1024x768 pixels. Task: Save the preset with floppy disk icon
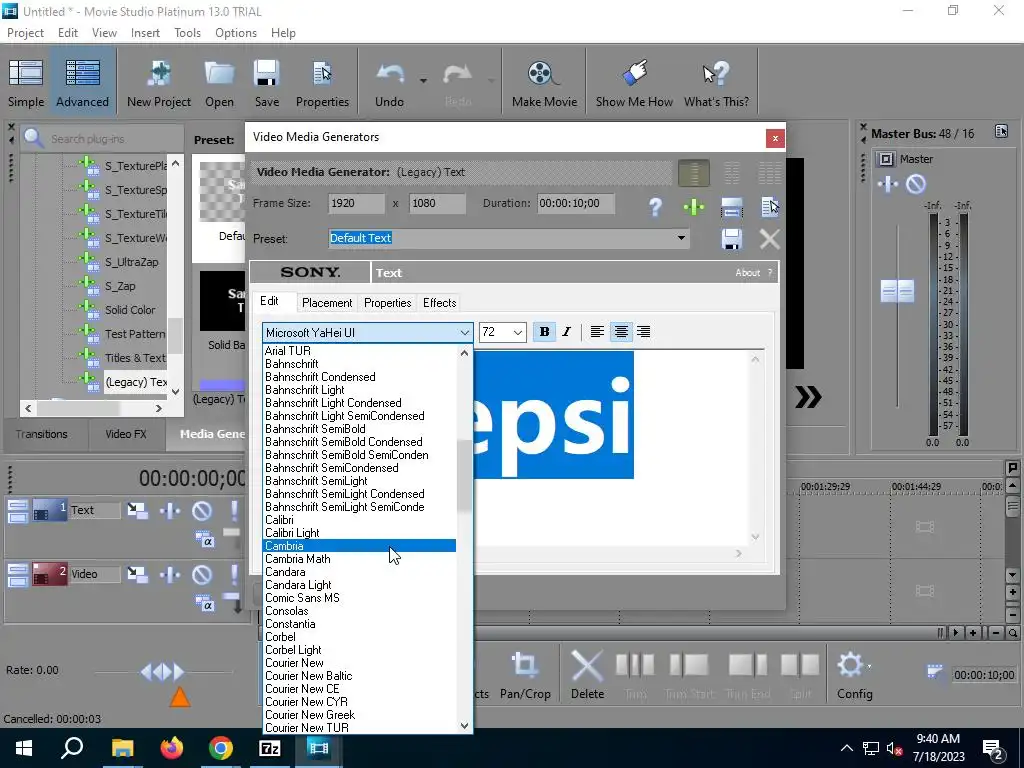(x=731, y=239)
